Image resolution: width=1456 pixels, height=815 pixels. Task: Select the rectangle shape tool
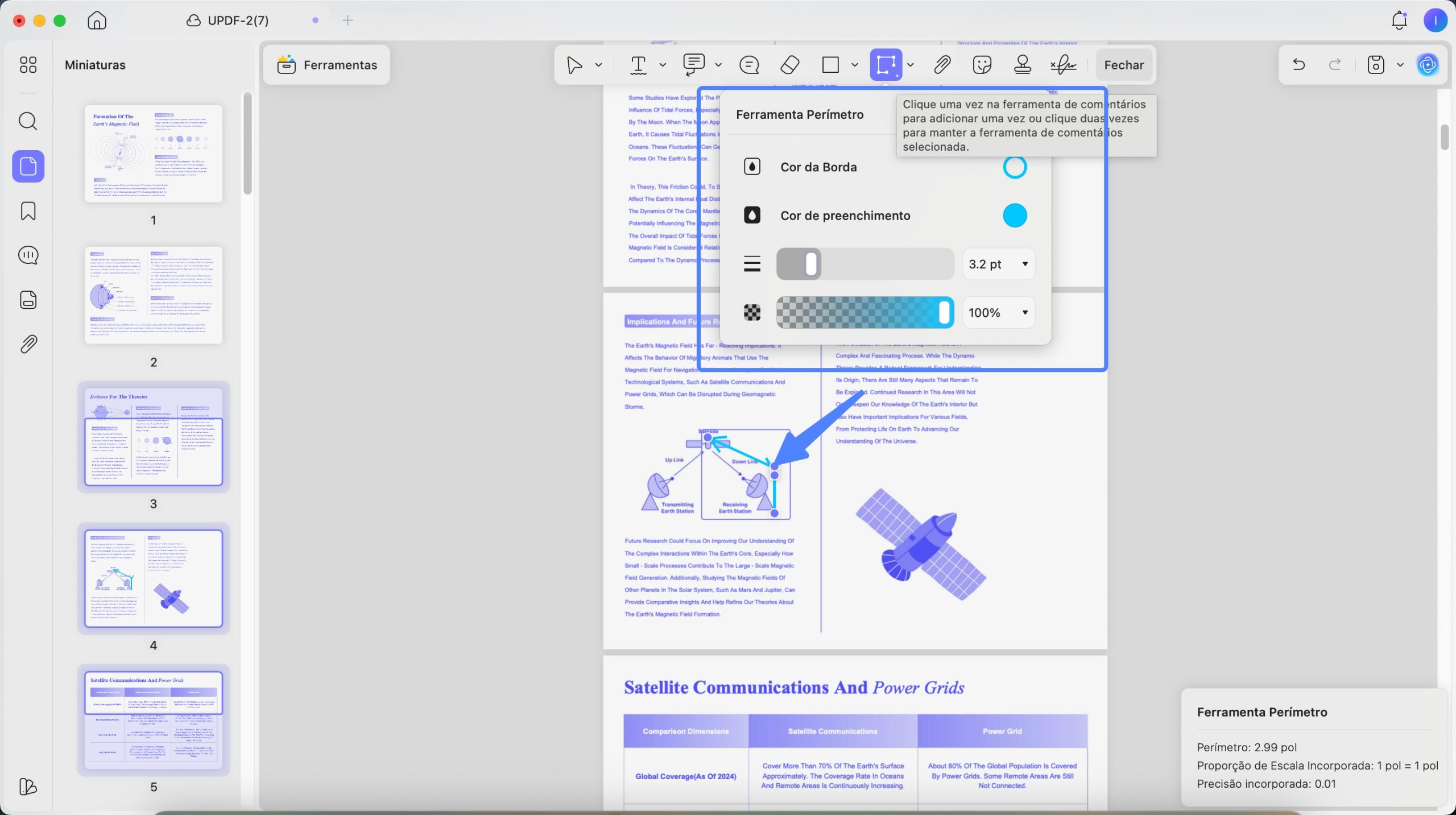[830, 65]
